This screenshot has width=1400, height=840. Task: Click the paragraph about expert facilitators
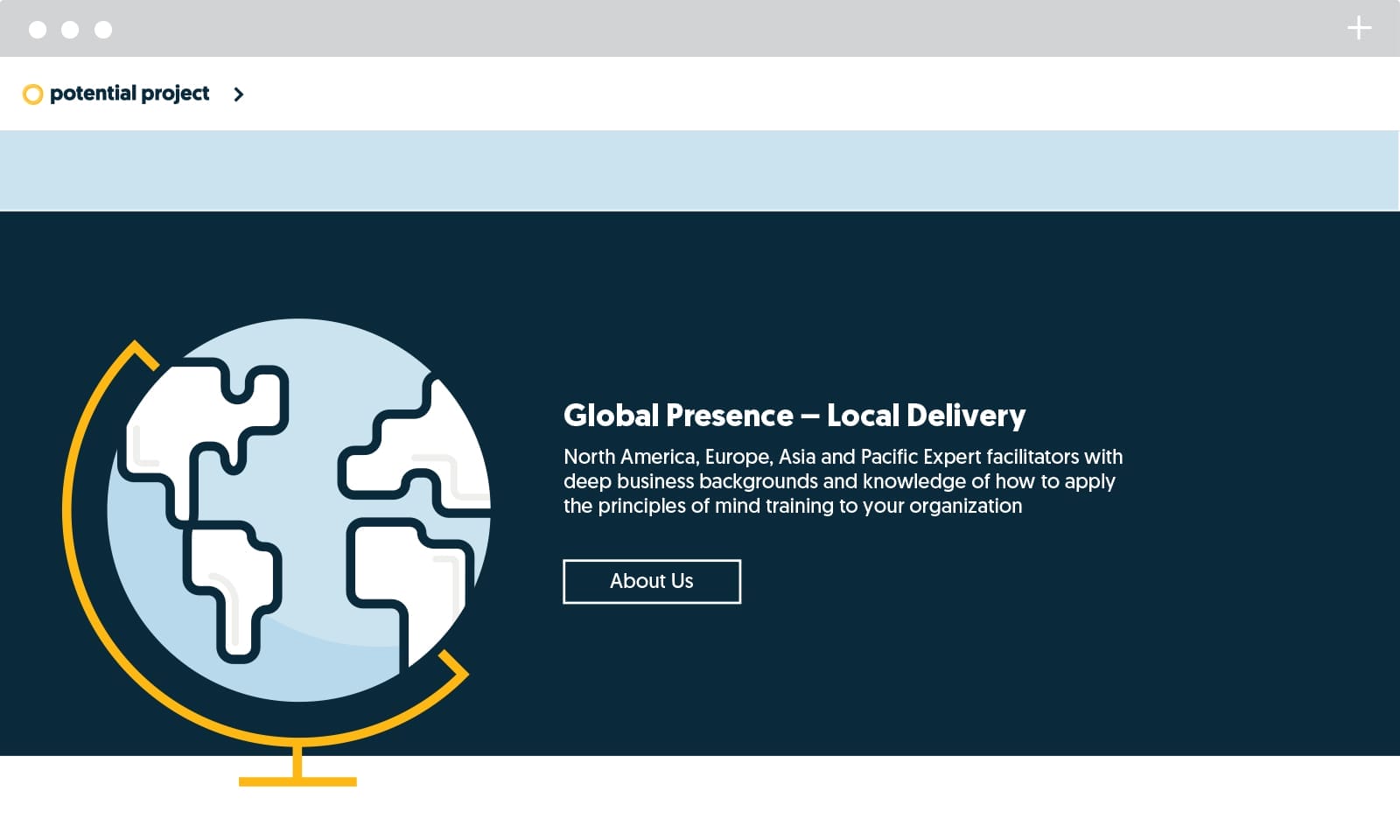(842, 481)
